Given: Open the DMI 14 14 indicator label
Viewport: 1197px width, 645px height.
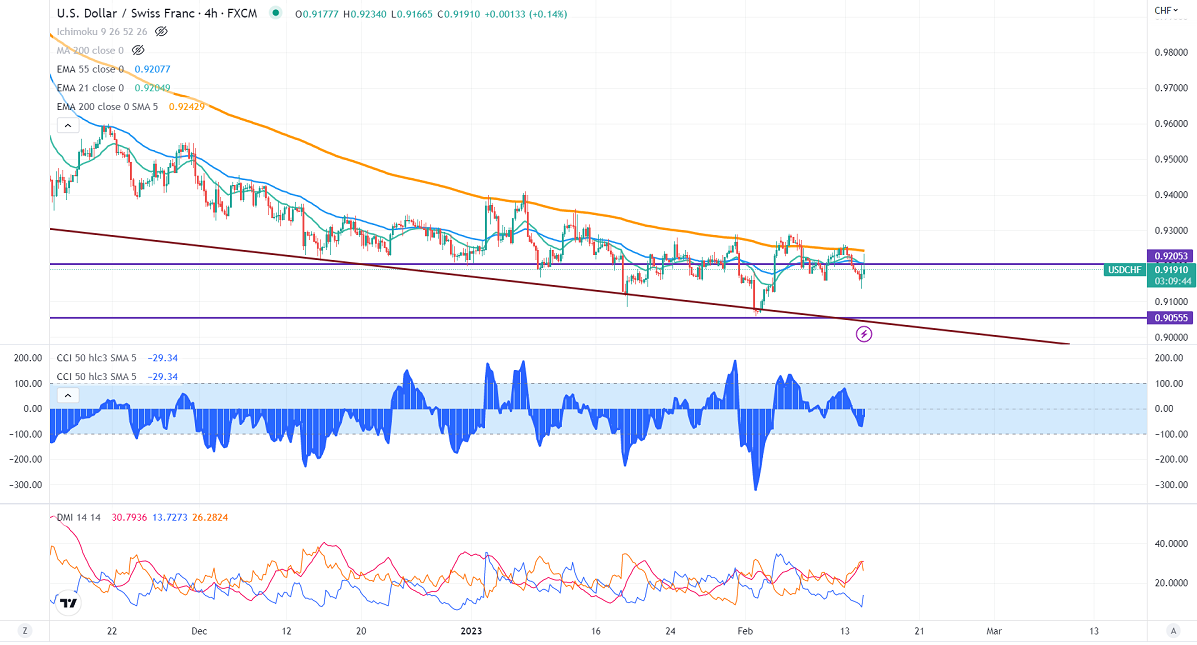Looking at the screenshot, I should [78, 518].
